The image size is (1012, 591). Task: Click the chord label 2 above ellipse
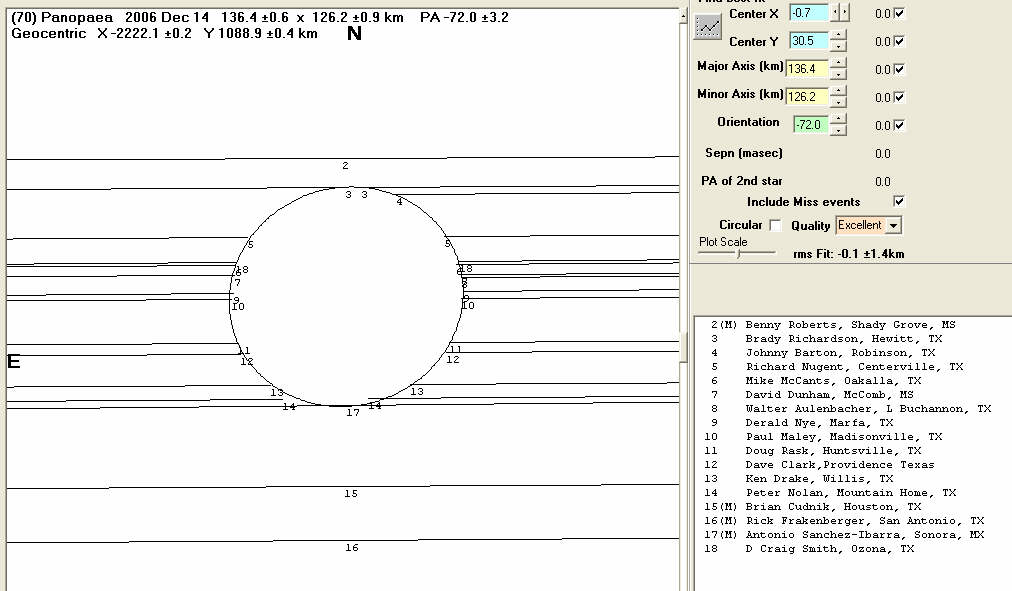click(345, 166)
